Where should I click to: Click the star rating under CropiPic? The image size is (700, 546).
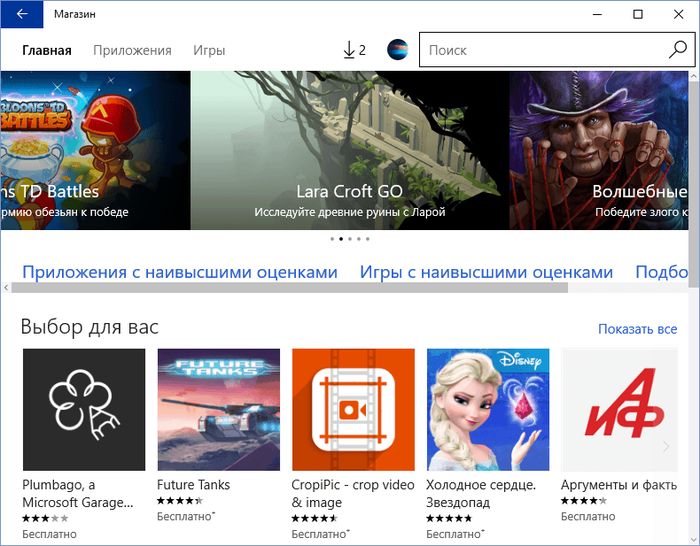[x=315, y=518]
